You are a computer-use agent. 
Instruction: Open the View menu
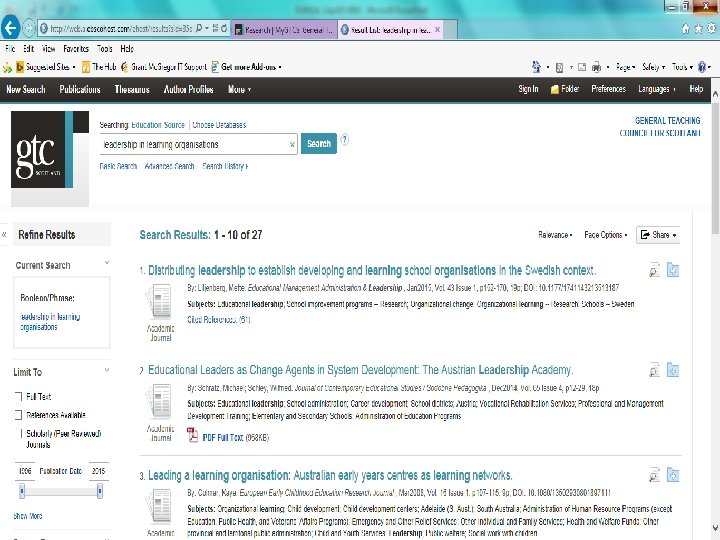[x=48, y=48]
